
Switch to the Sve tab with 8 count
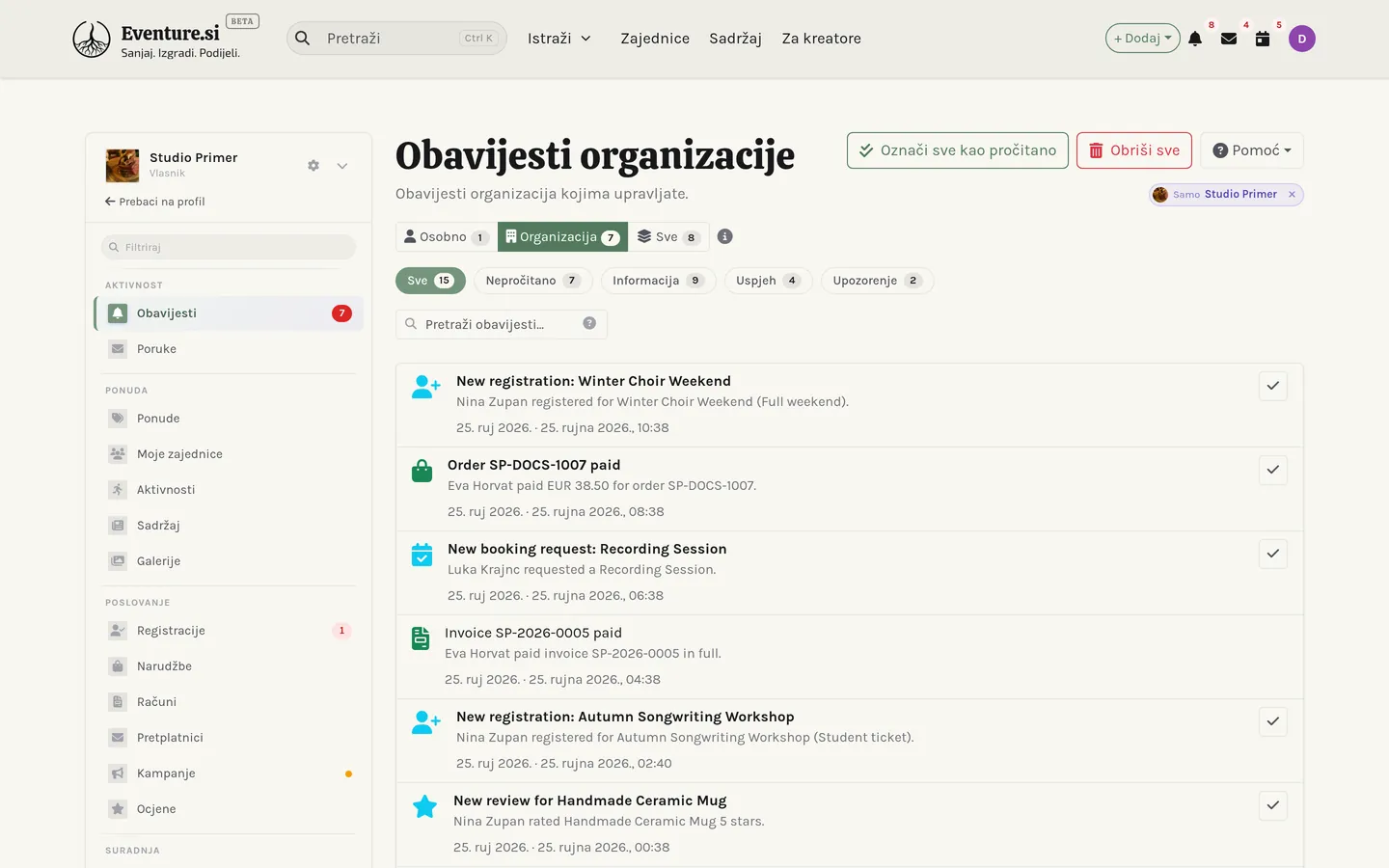coord(668,237)
